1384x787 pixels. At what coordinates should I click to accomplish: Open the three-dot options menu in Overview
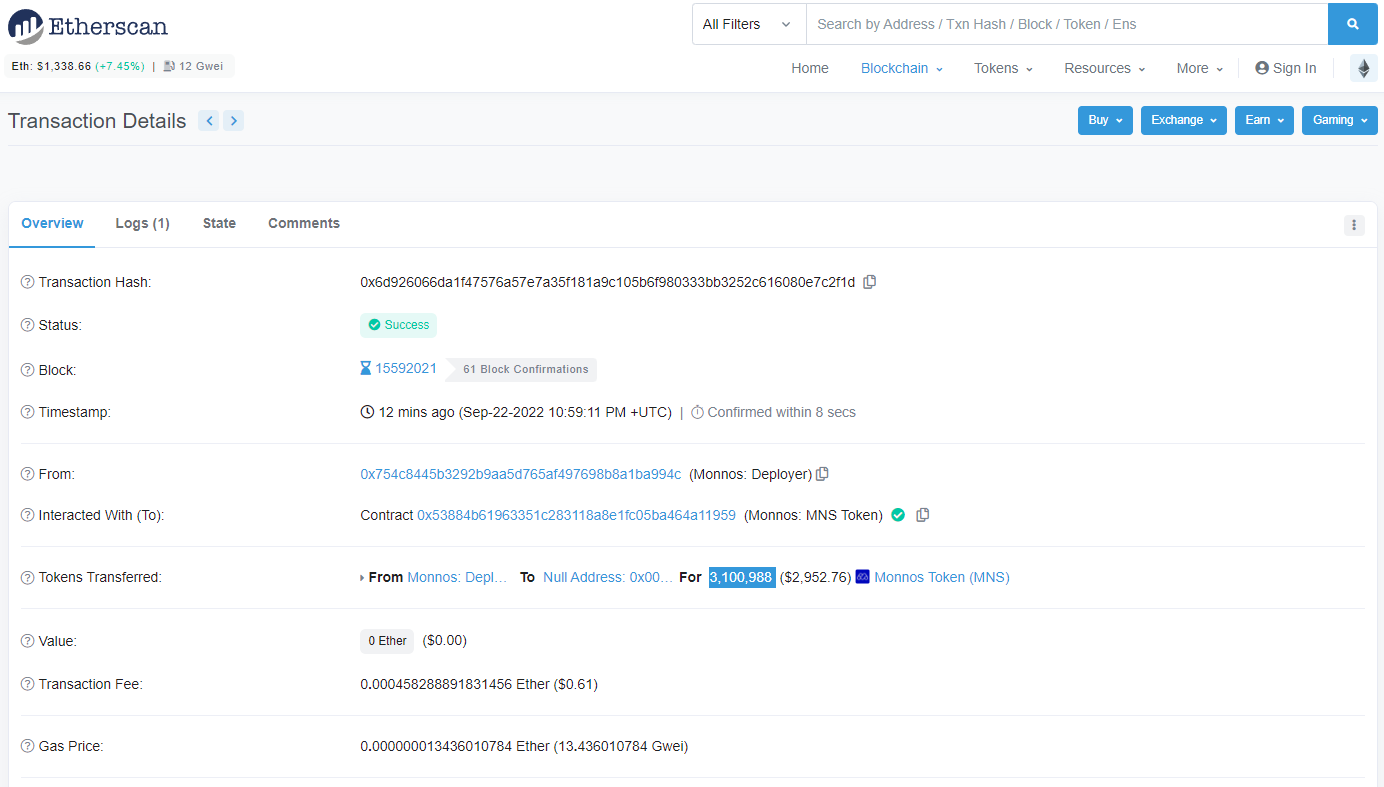point(1354,225)
